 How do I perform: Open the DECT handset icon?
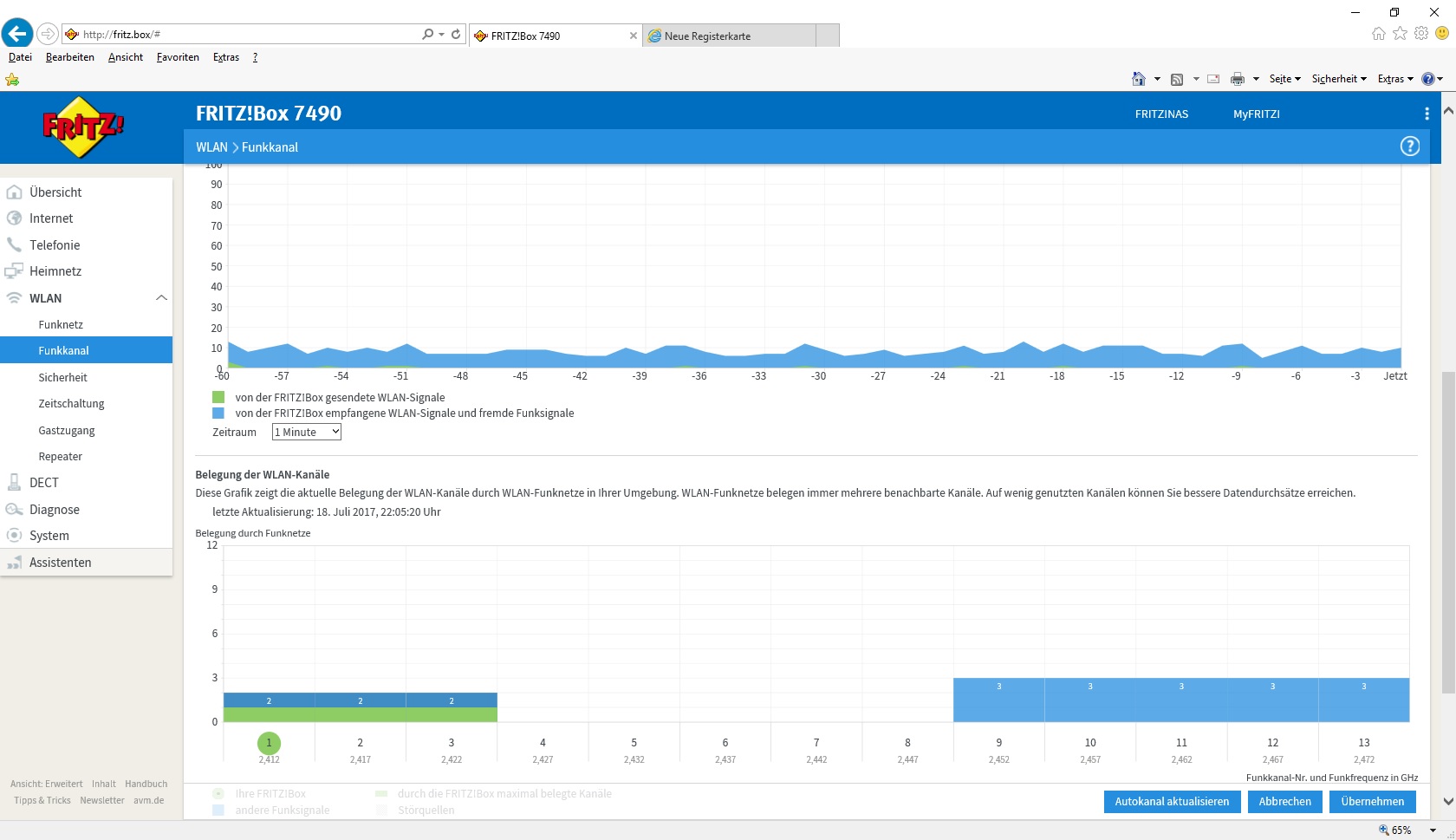point(14,483)
